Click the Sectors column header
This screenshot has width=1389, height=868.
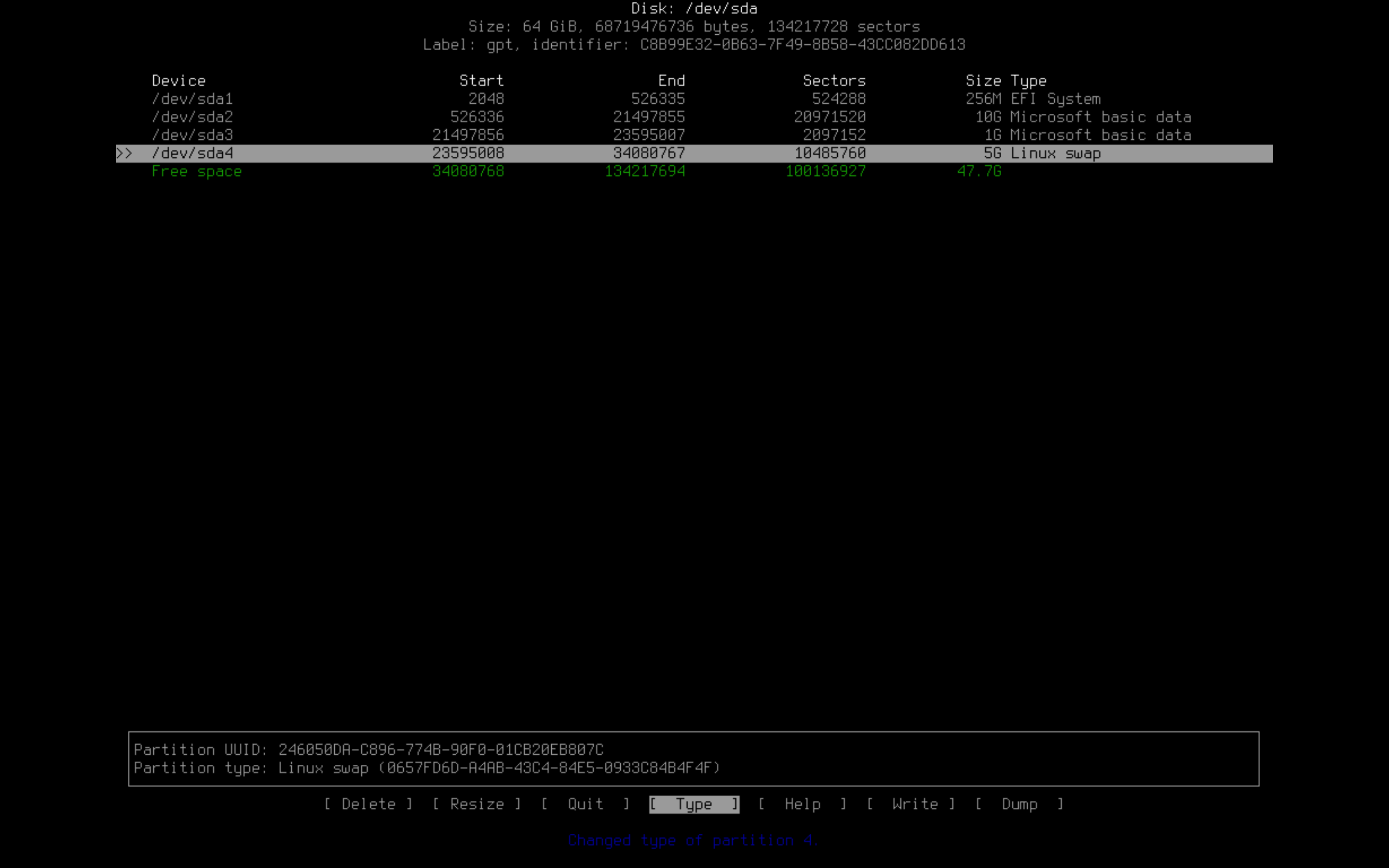coord(833,81)
